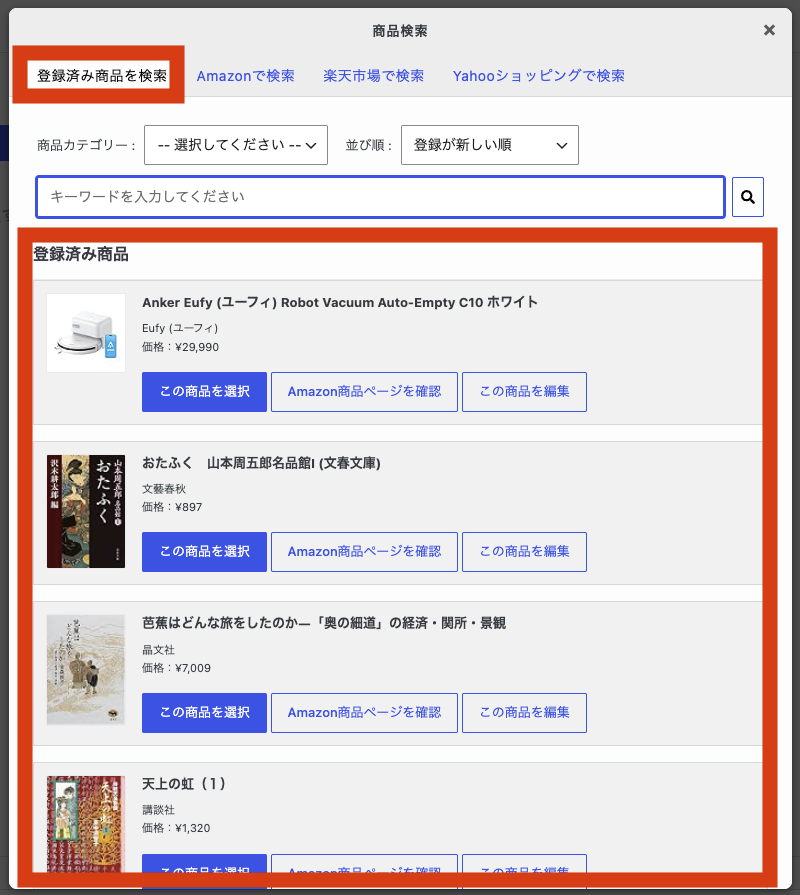Select the おたふく 山本周五郎名品館 product
Viewport: 800px width, 895px height.
(204, 551)
